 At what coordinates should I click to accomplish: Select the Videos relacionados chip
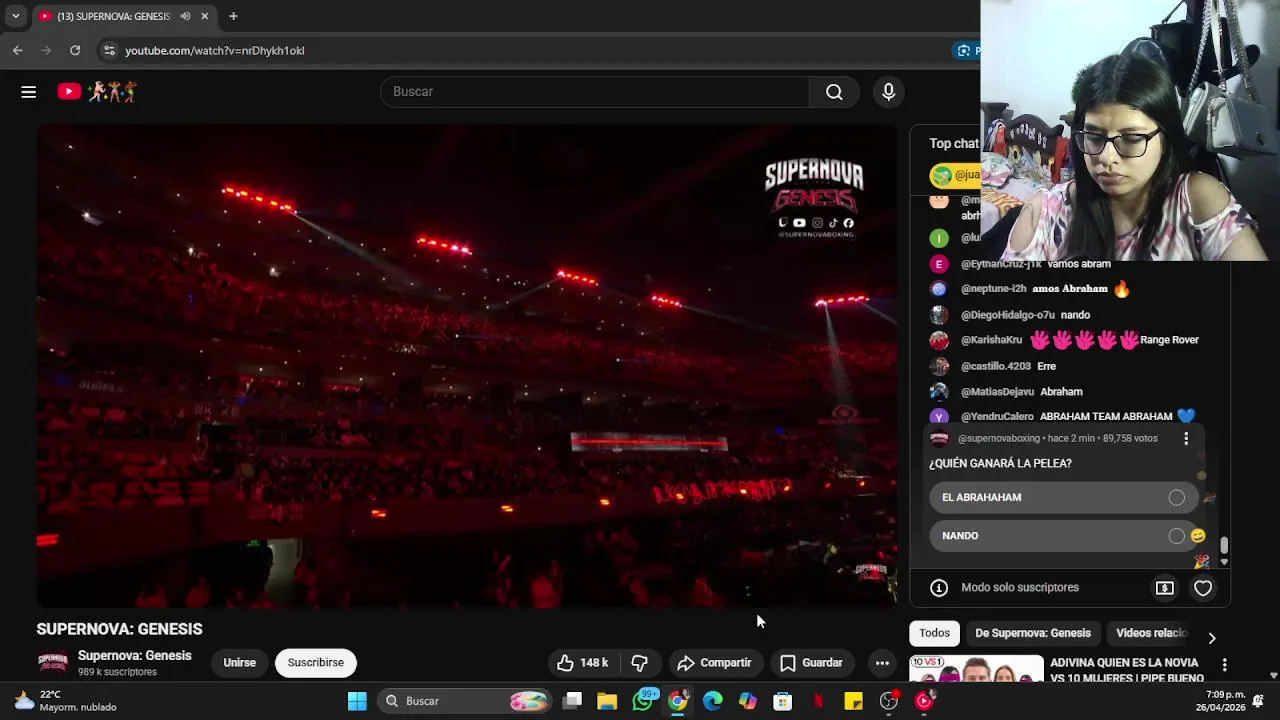coord(1151,633)
